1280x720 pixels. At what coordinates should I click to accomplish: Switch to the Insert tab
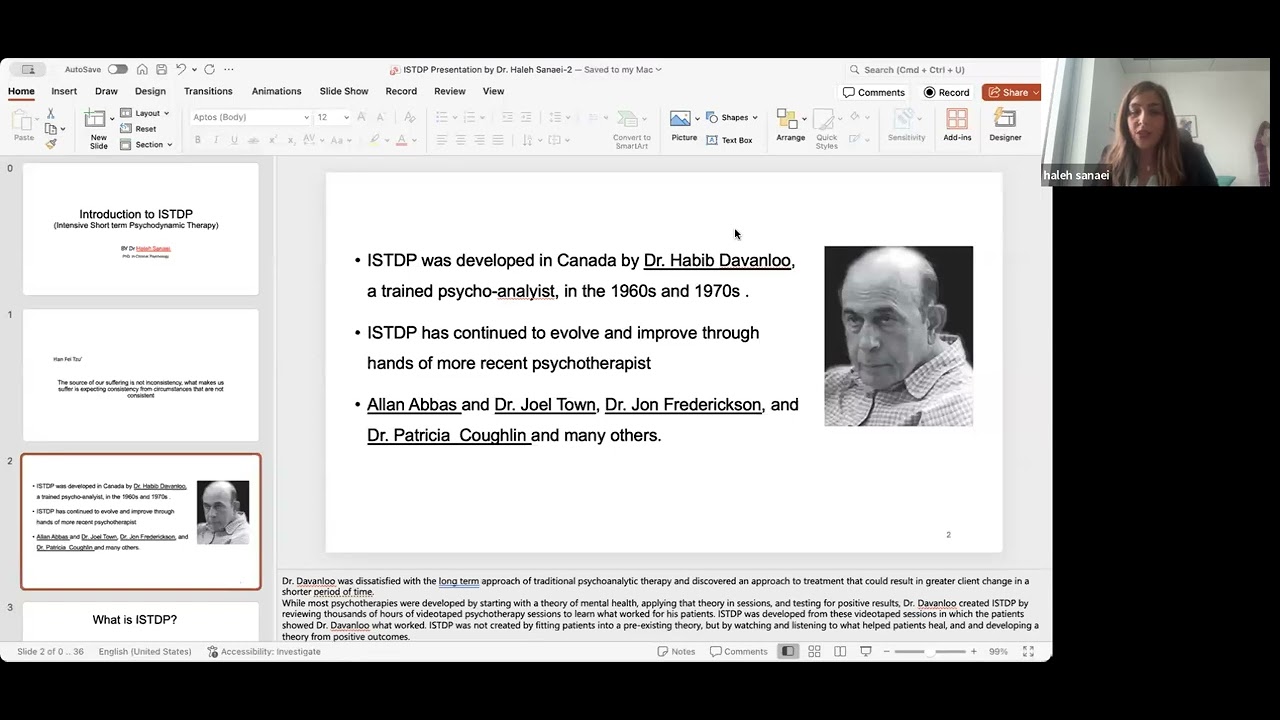[x=64, y=91]
